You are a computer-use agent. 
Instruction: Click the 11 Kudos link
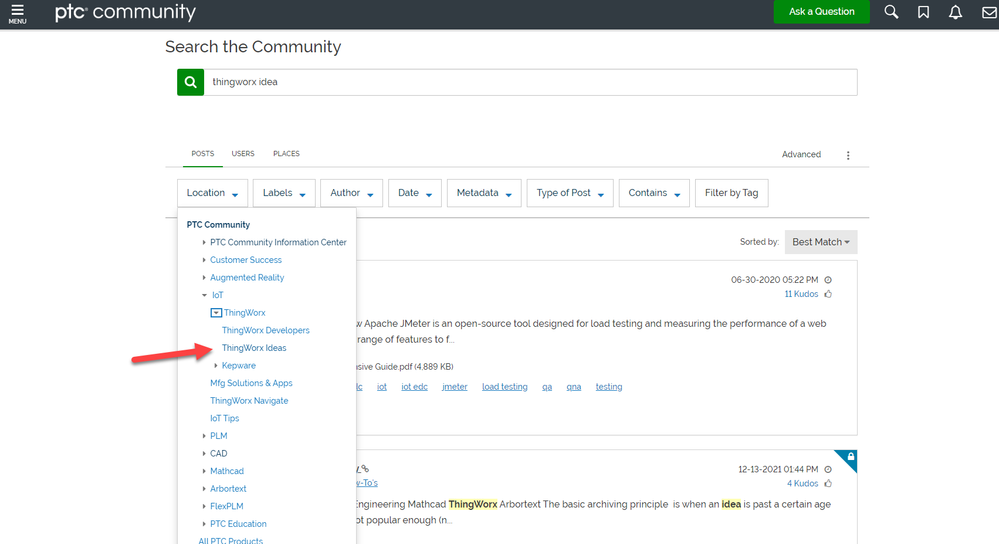tap(801, 294)
